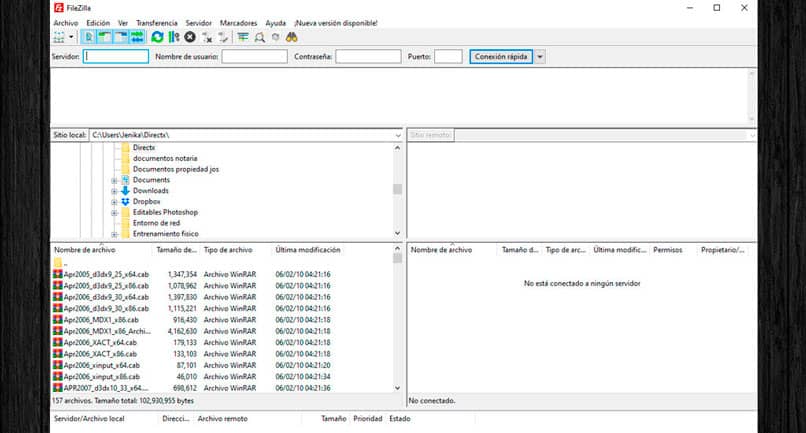806x433 pixels.
Task: Select file Apr2006_xinput_x64.cab
Action: pos(101,365)
